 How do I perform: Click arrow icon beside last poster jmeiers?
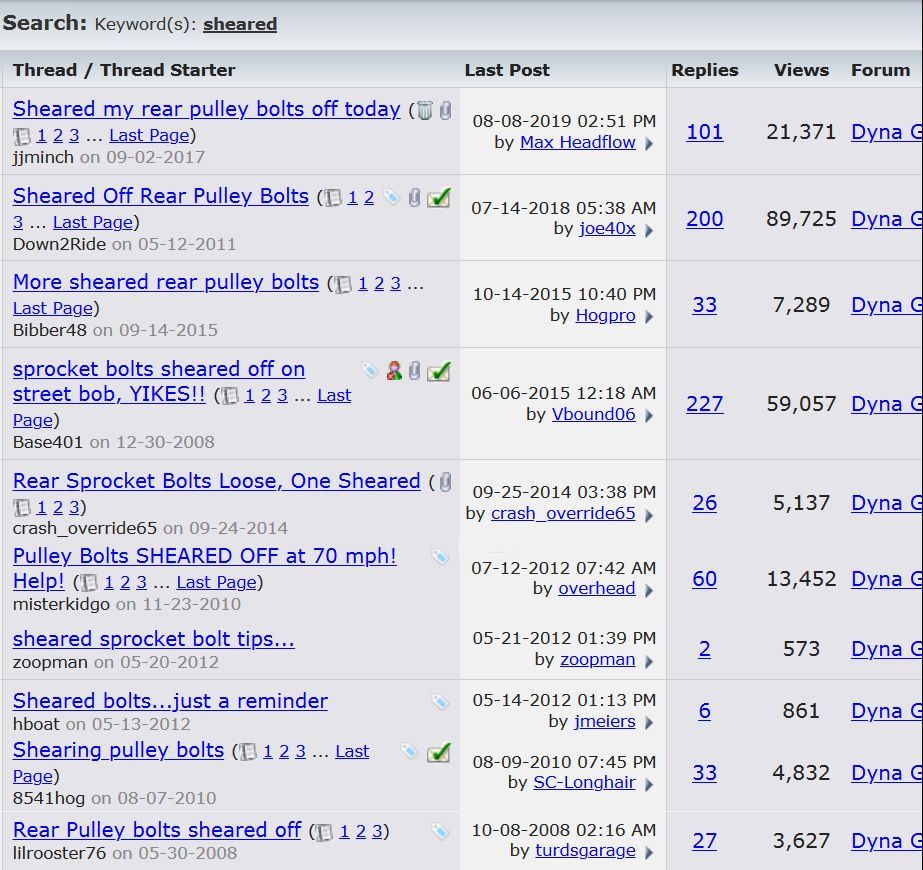(x=649, y=722)
